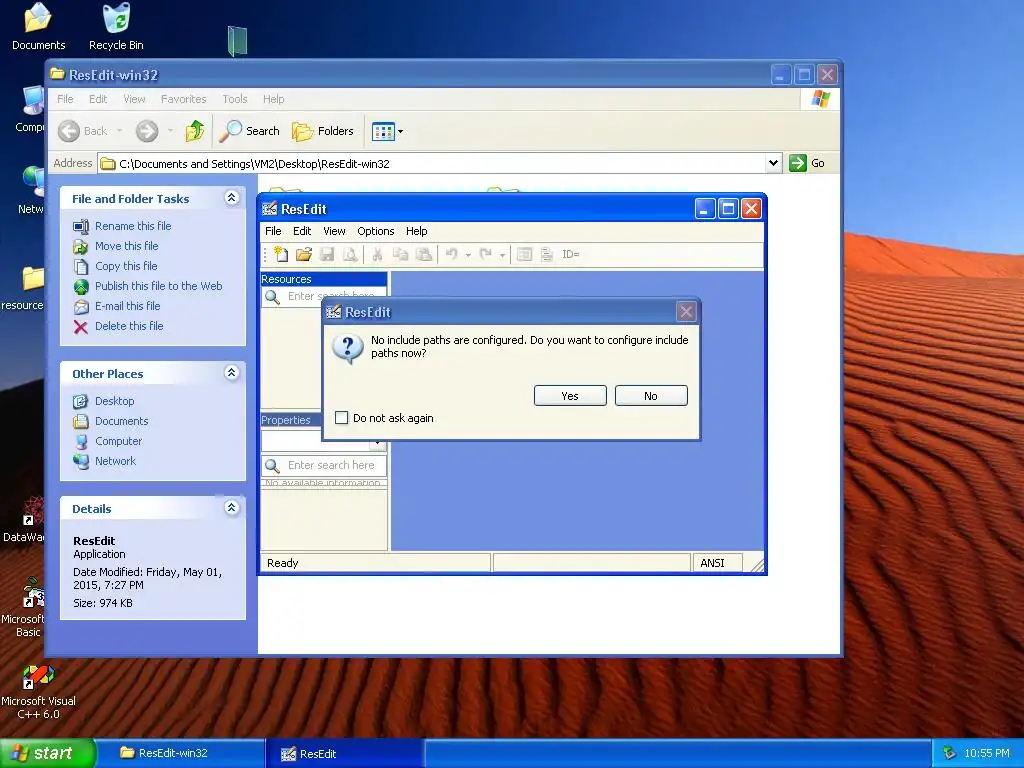
Task: Click the Folders button in Explorer toolbar
Action: click(x=323, y=131)
